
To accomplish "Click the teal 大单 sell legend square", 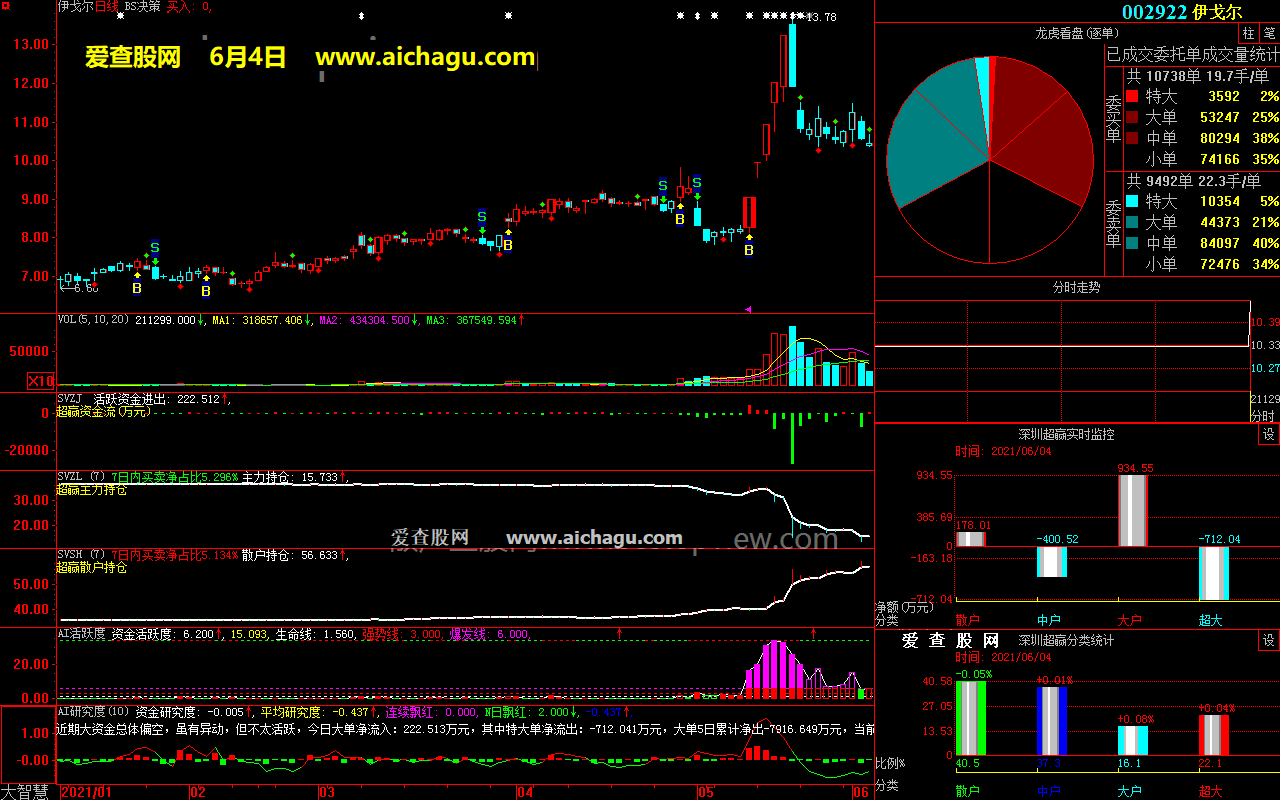I will 1132,222.
